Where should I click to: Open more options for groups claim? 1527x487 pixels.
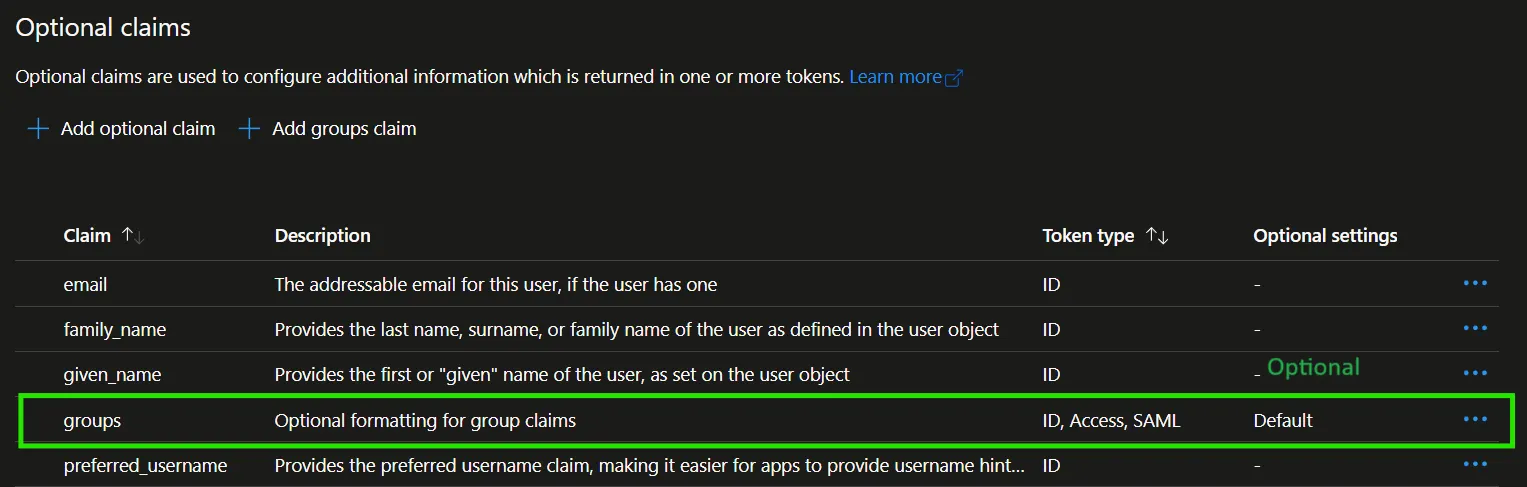[1475, 420]
